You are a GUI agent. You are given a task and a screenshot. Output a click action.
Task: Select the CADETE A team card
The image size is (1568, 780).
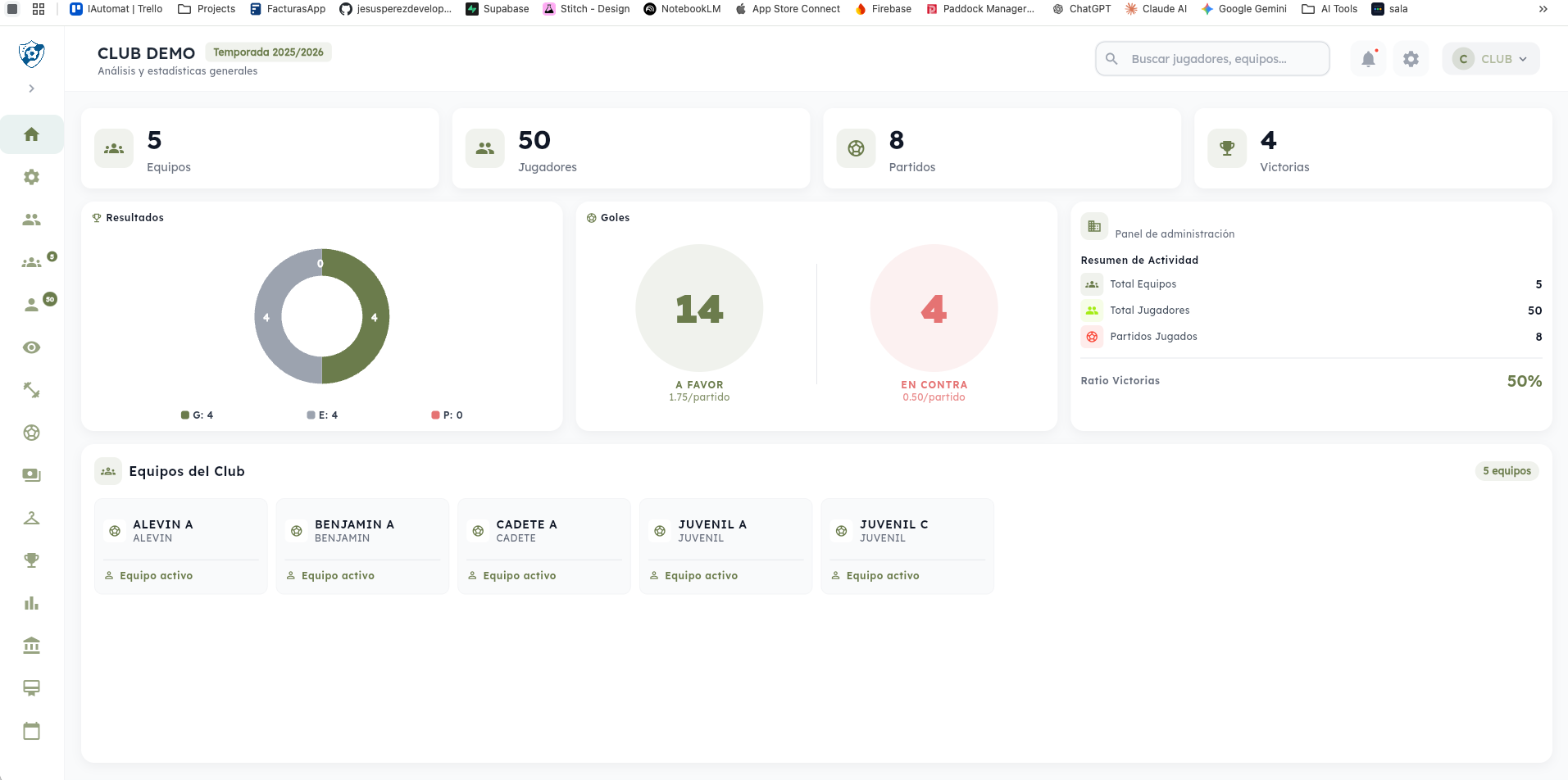[543, 546]
